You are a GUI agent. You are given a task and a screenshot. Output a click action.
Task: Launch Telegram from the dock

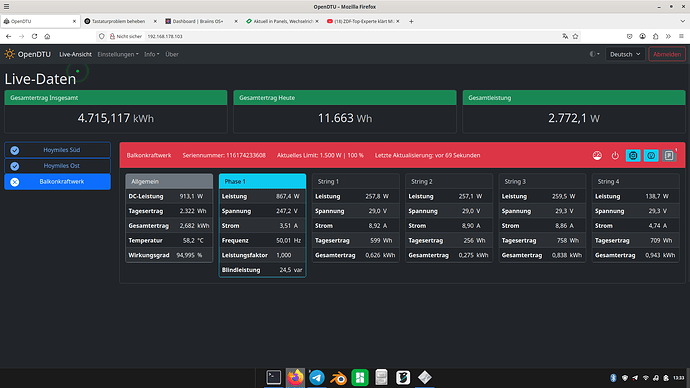click(317, 377)
